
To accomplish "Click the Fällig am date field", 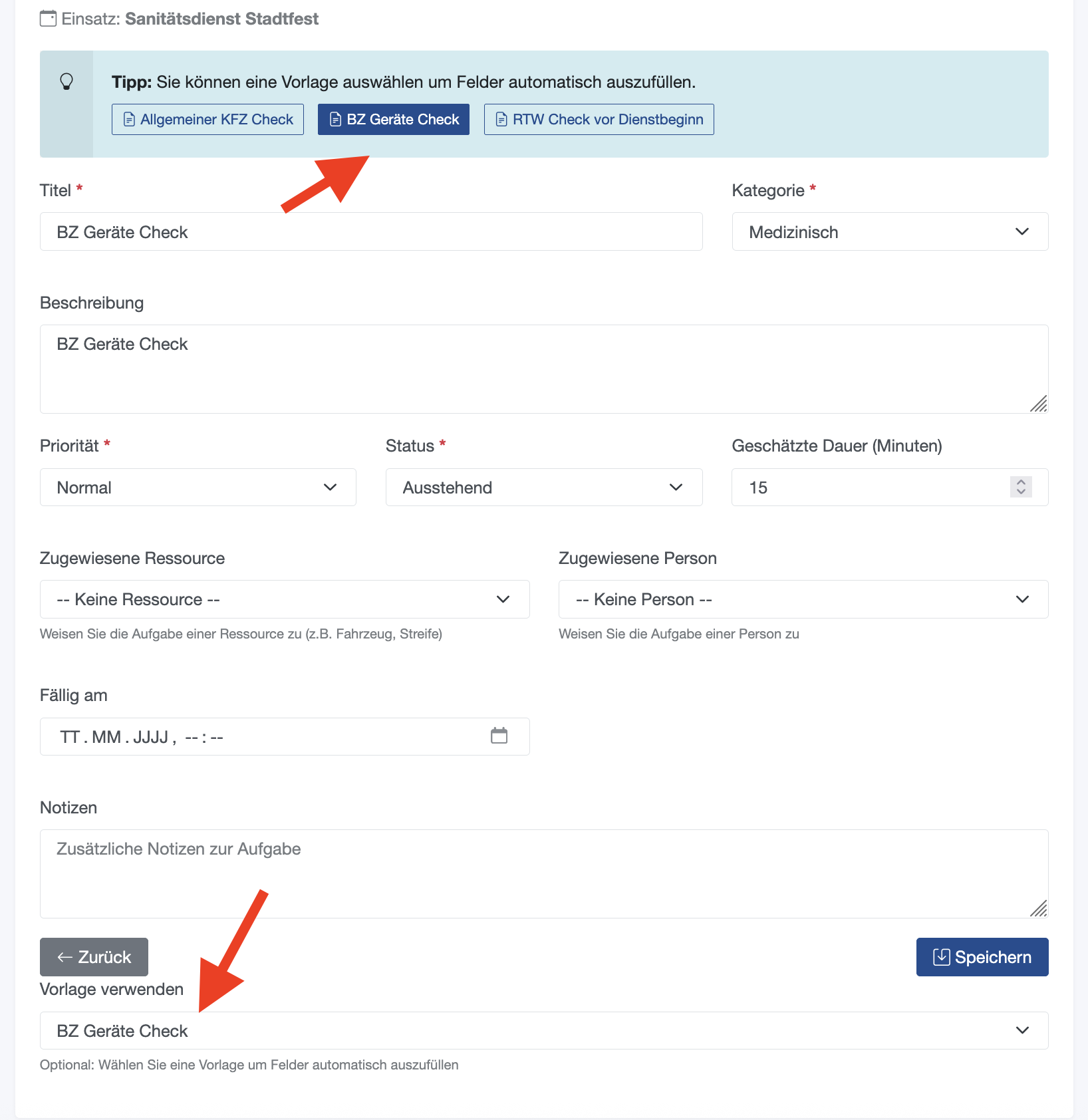I will pyautogui.click(x=285, y=736).
